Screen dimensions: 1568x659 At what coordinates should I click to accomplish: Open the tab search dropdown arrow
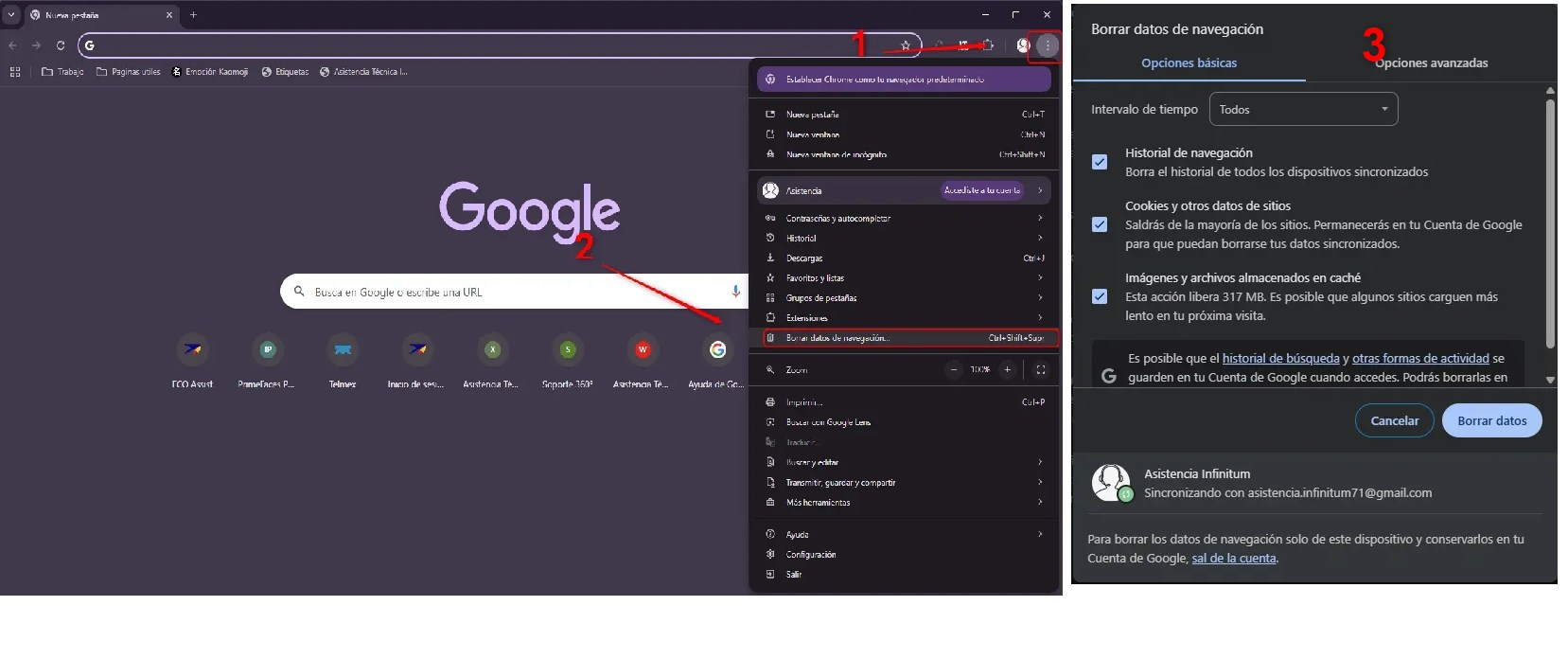point(11,15)
